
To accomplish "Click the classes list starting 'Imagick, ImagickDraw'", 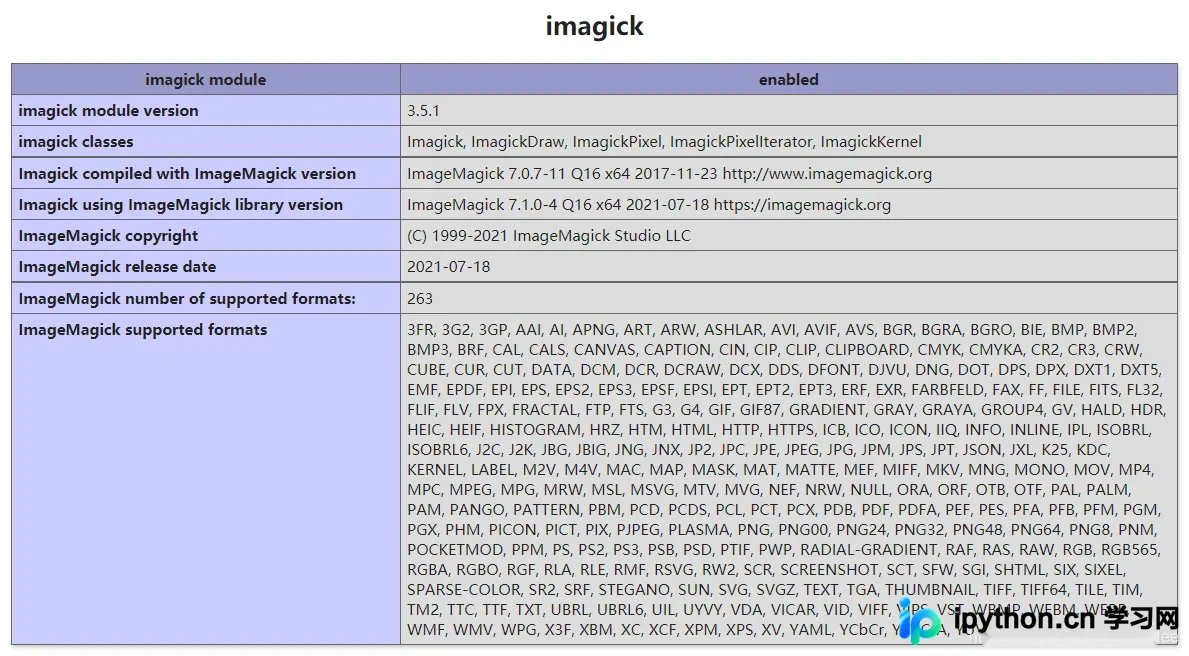I will 664,142.
